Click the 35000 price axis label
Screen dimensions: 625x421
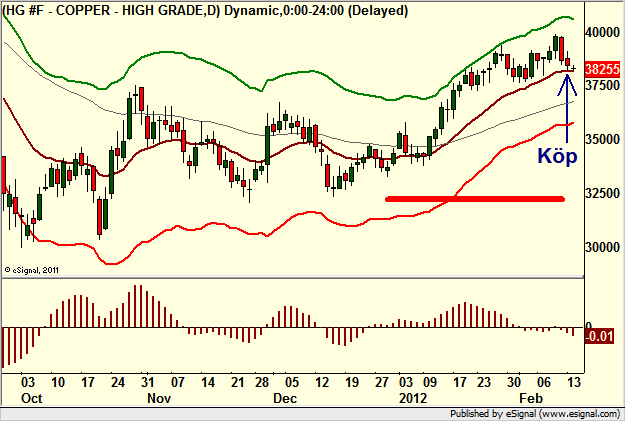602,139
